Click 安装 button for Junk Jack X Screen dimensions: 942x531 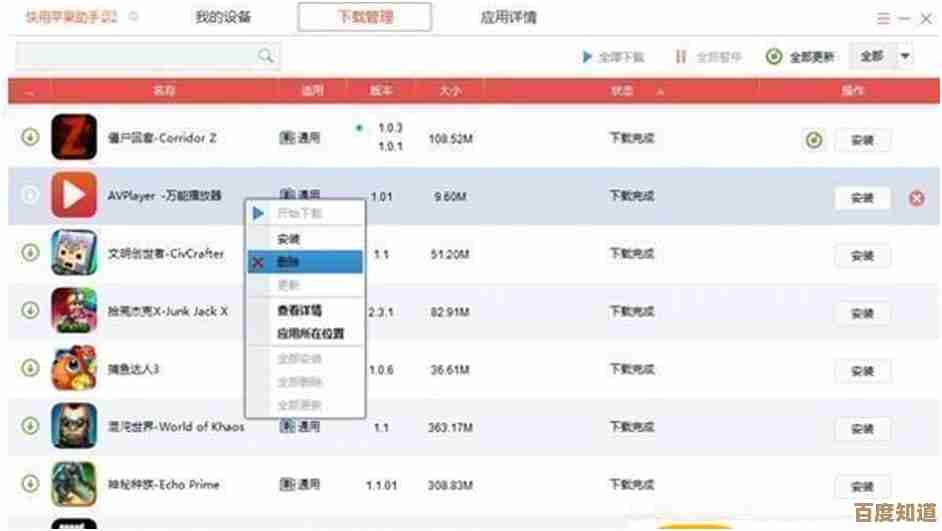[862, 313]
